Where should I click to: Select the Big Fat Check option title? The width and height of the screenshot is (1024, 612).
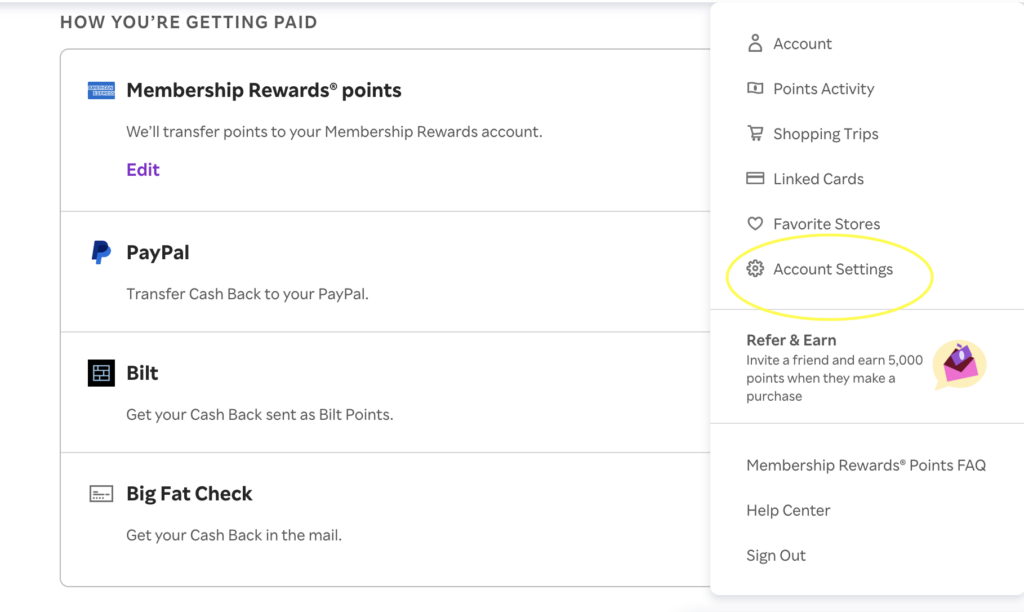coord(189,494)
